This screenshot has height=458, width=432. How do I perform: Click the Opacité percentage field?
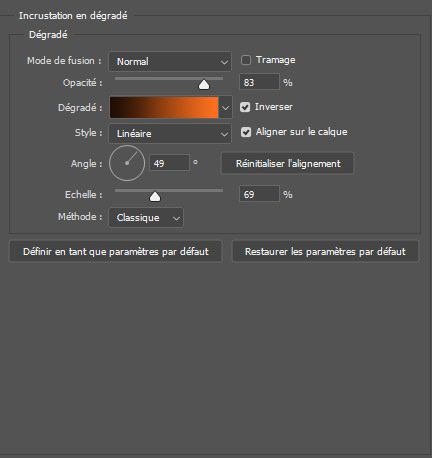pyautogui.click(x=259, y=82)
